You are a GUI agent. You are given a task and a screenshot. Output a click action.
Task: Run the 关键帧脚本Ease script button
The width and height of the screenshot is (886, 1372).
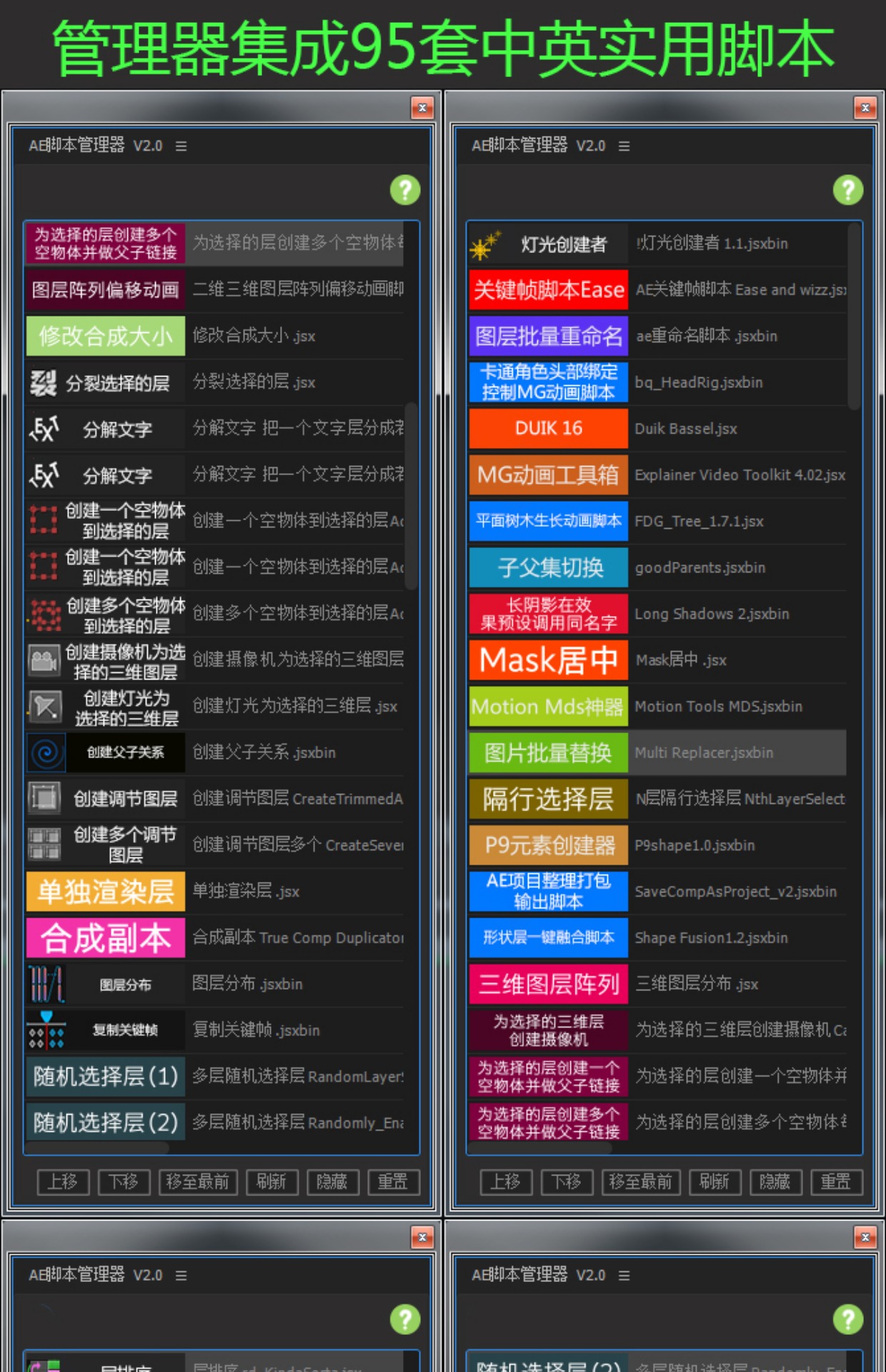point(549,289)
